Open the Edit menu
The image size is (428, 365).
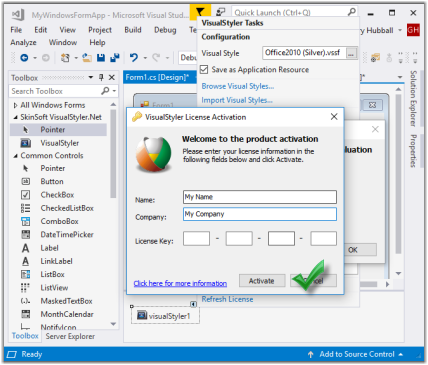(41, 30)
